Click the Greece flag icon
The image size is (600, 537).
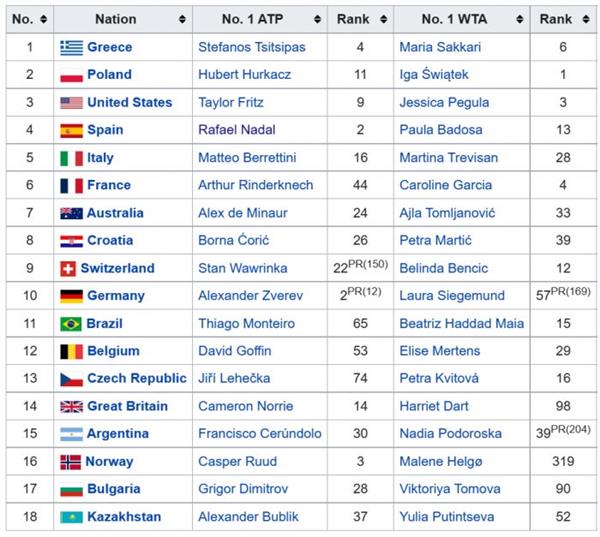[71, 47]
